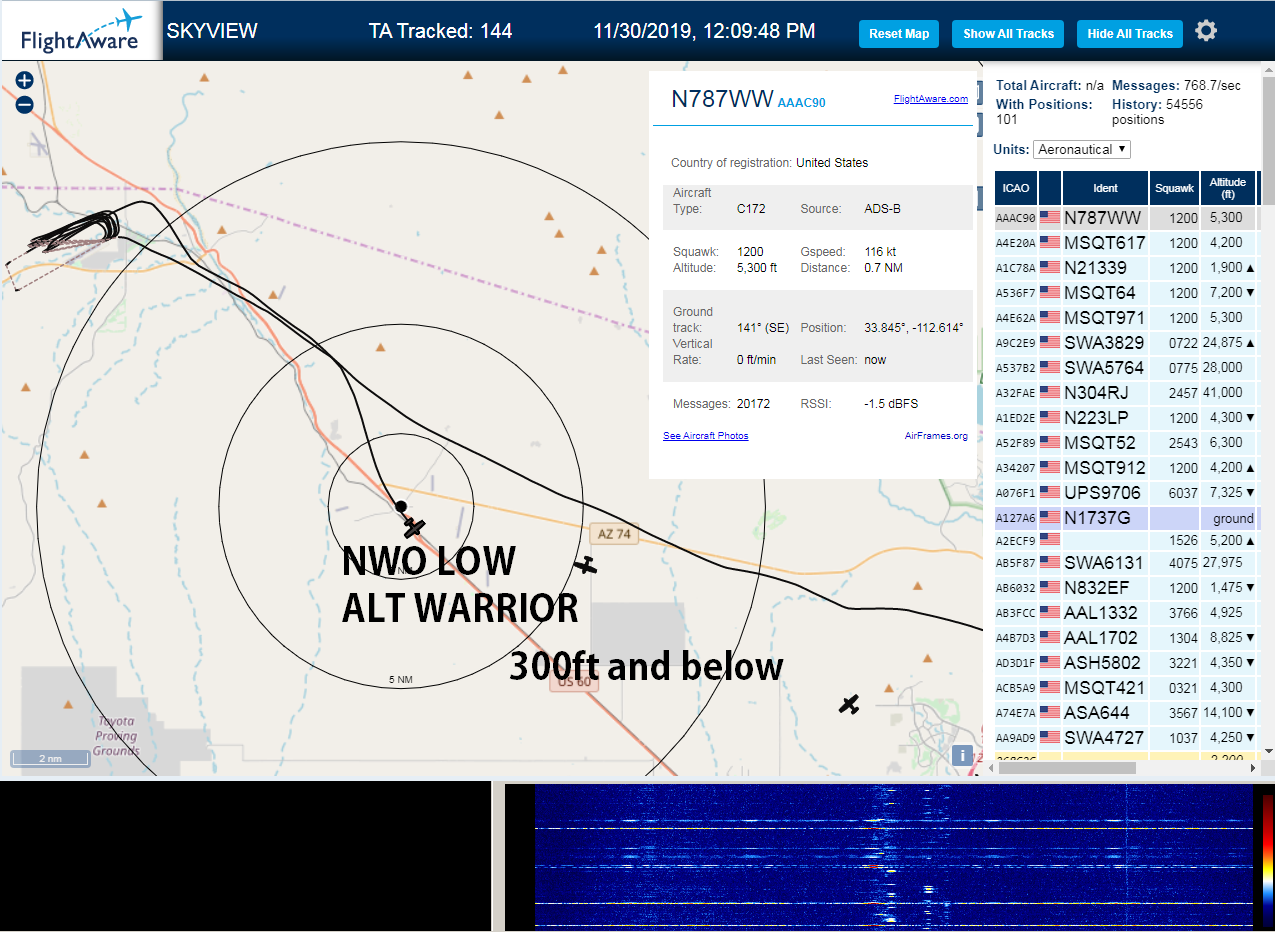Click the AZ 74 road label on map
This screenshot has height=933, width=1275.
pos(615,534)
